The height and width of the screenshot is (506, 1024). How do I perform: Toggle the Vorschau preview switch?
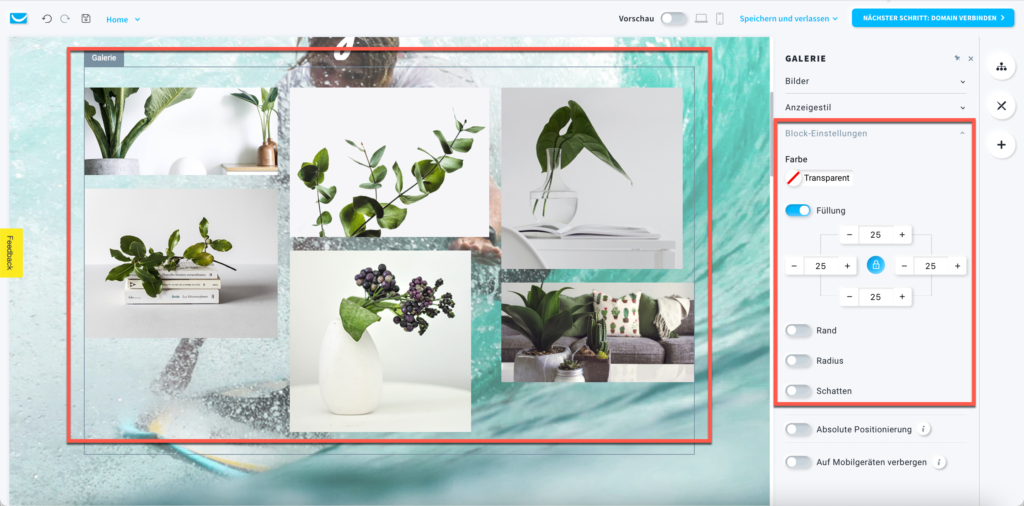pyautogui.click(x=673, y=18)
